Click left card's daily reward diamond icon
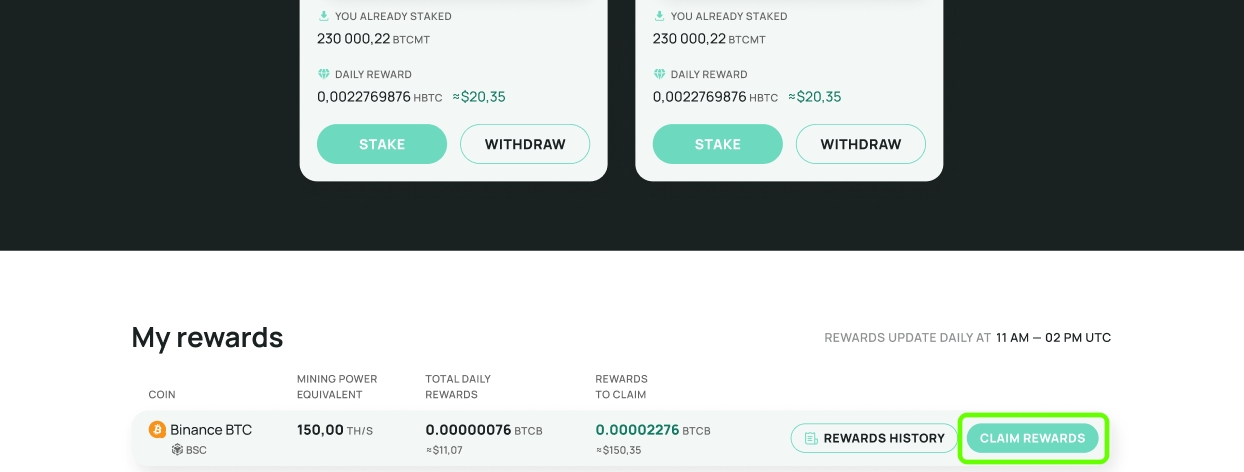Viewport: 1244px width, 472px height. [x=323, y=74]
